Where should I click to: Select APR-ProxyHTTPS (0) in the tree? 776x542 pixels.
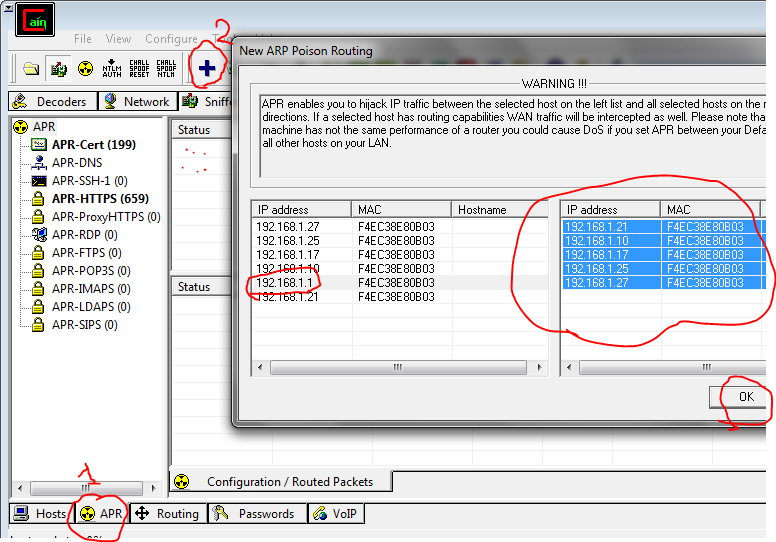pos(106,217)
